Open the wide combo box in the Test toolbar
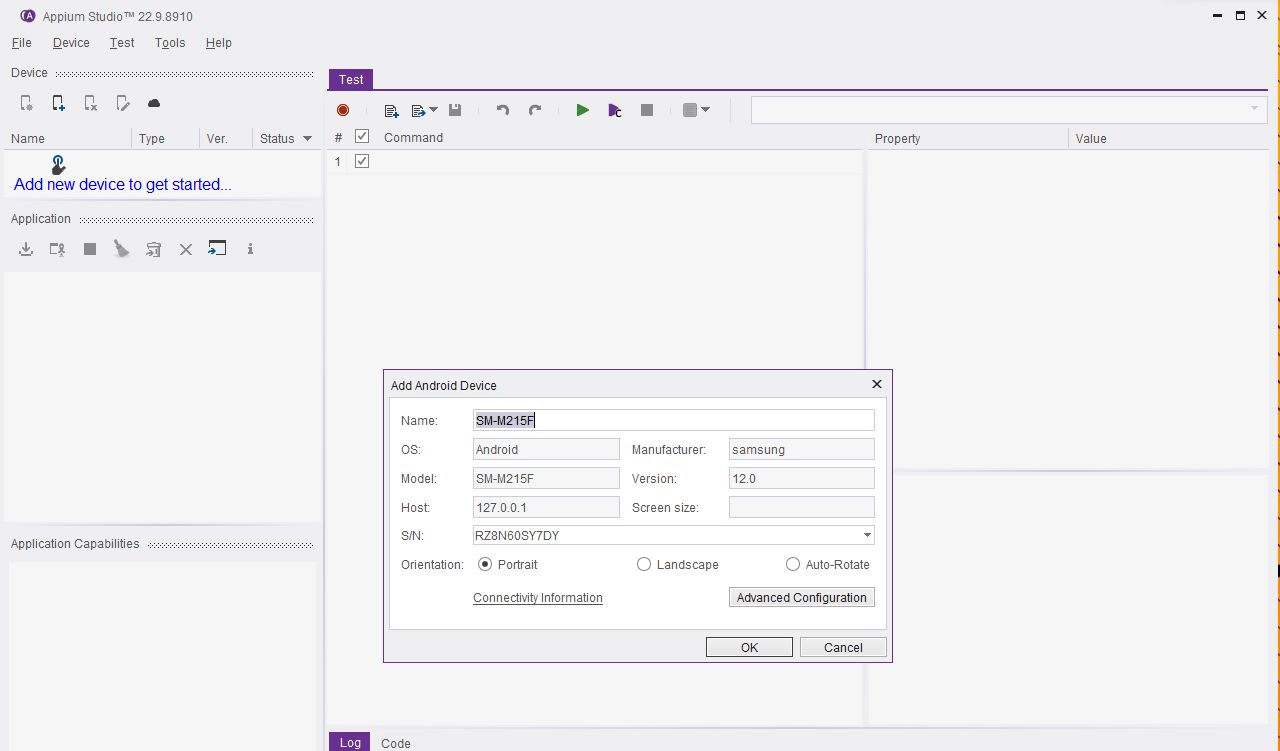Viewport: 1280px width, 751px height. point(1009,109)
